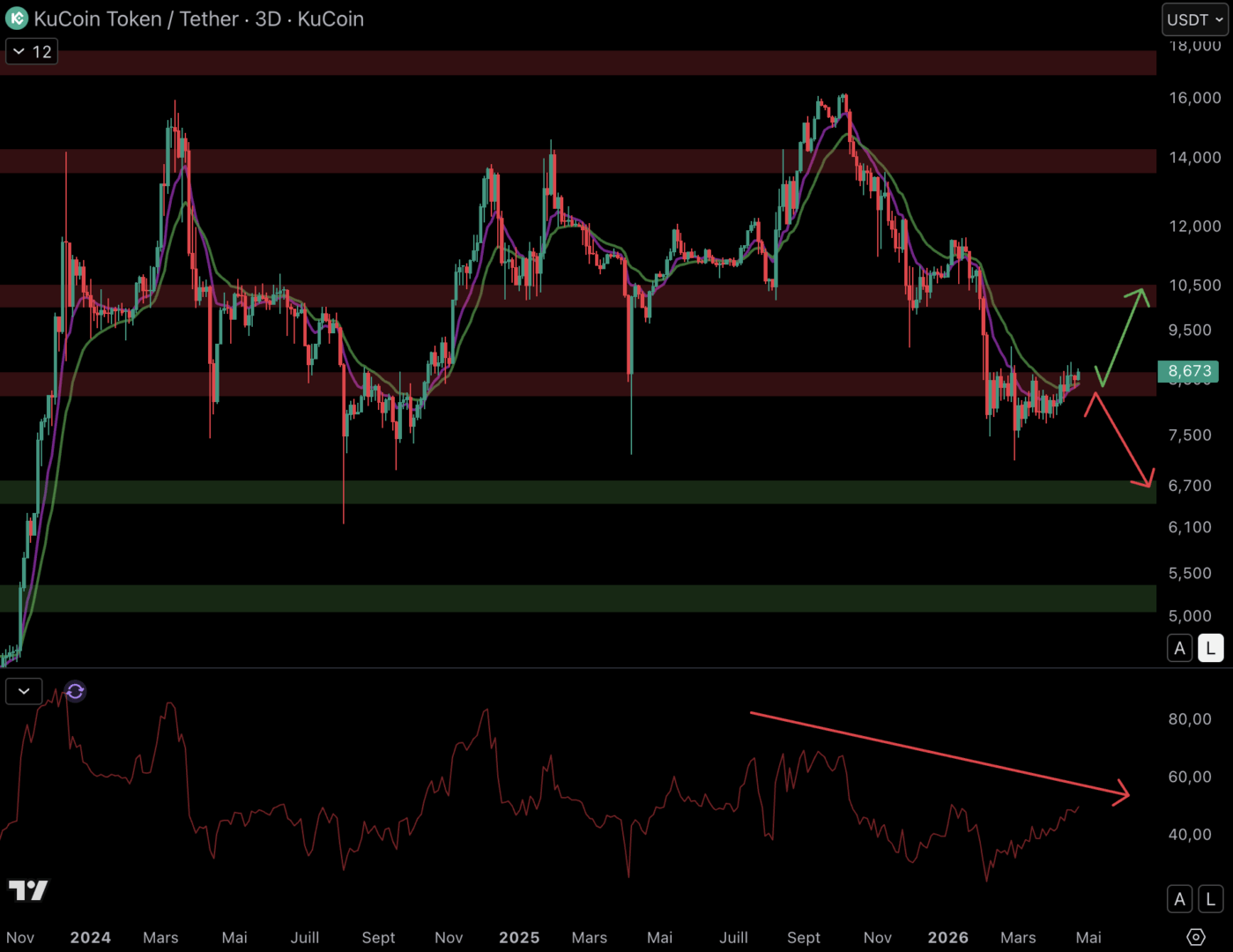1233x952 pixels.
Task: Open chart settings gear icon
Action: pos(1195,937)
